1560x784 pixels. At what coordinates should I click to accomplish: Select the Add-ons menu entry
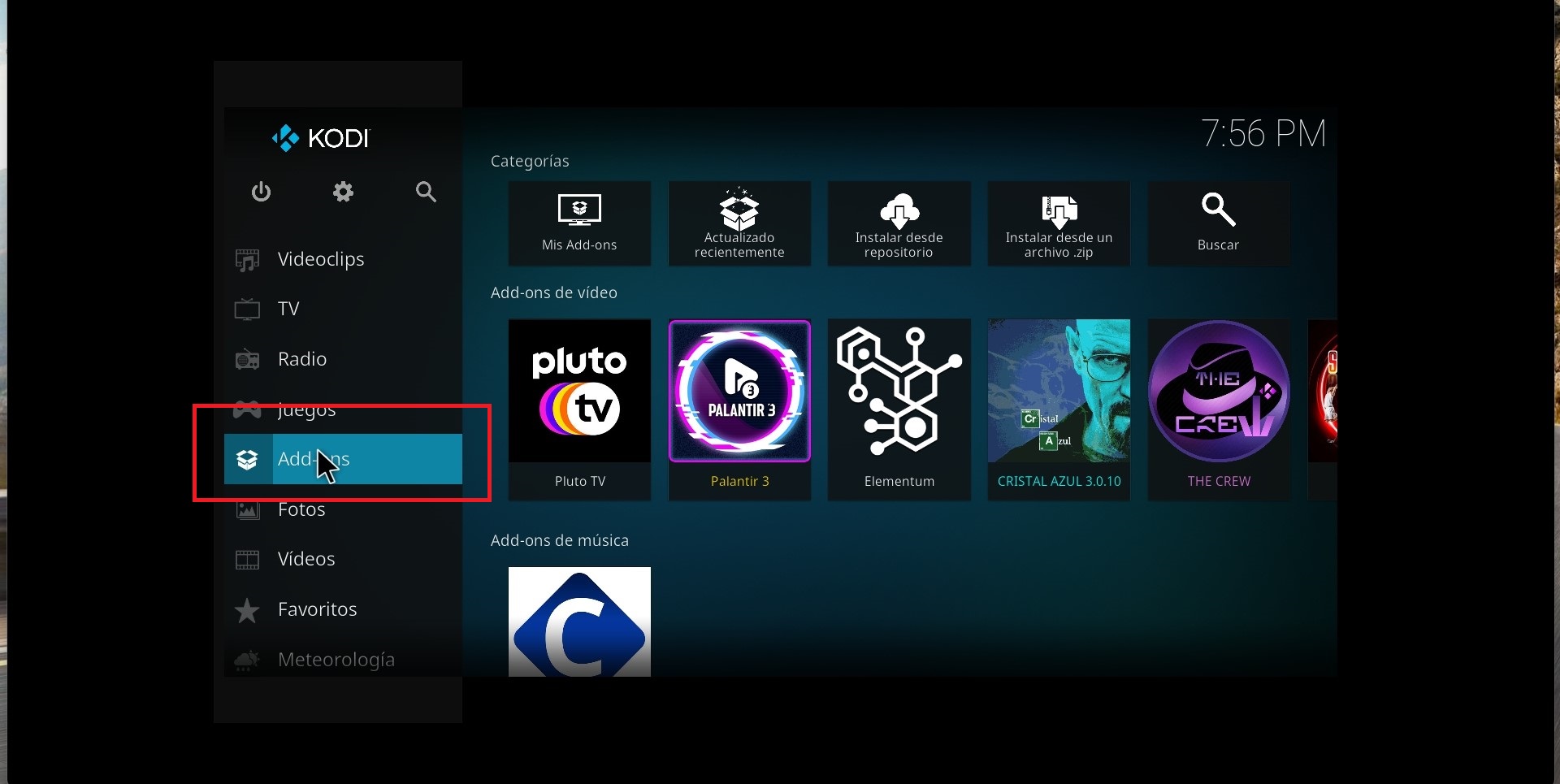(x=341, y=458)
